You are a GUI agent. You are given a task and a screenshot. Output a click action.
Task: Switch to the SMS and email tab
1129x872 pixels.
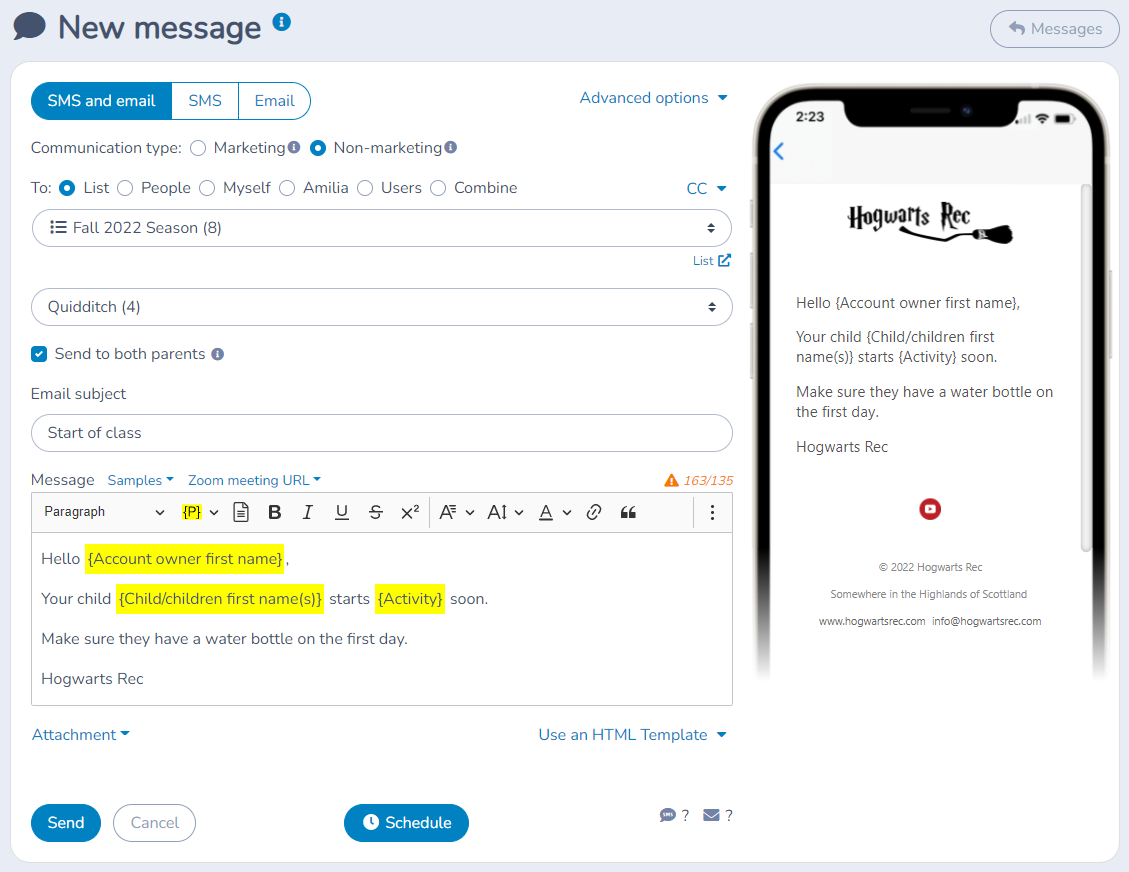coord(102,101)
